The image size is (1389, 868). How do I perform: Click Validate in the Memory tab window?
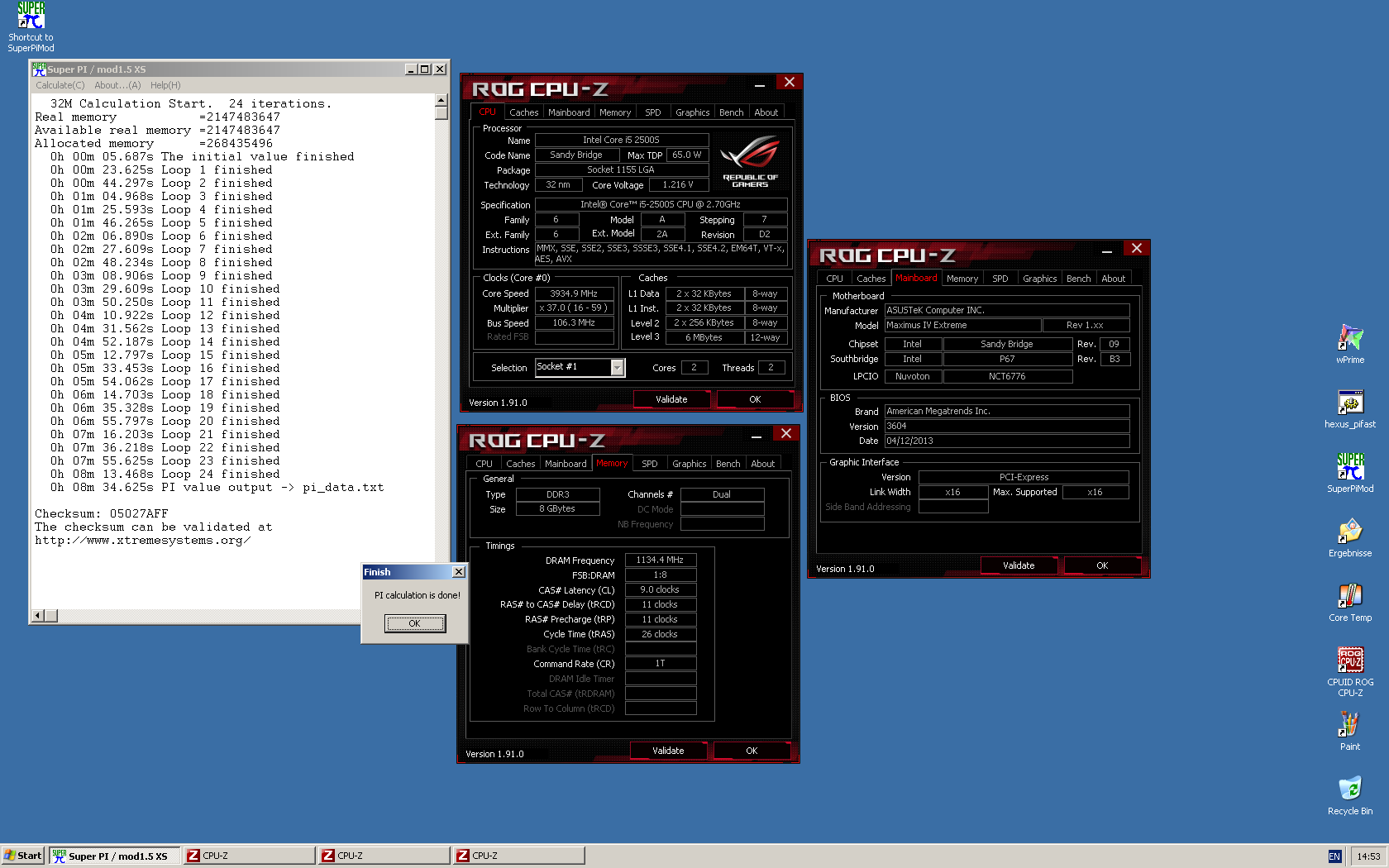click(668, 751)
